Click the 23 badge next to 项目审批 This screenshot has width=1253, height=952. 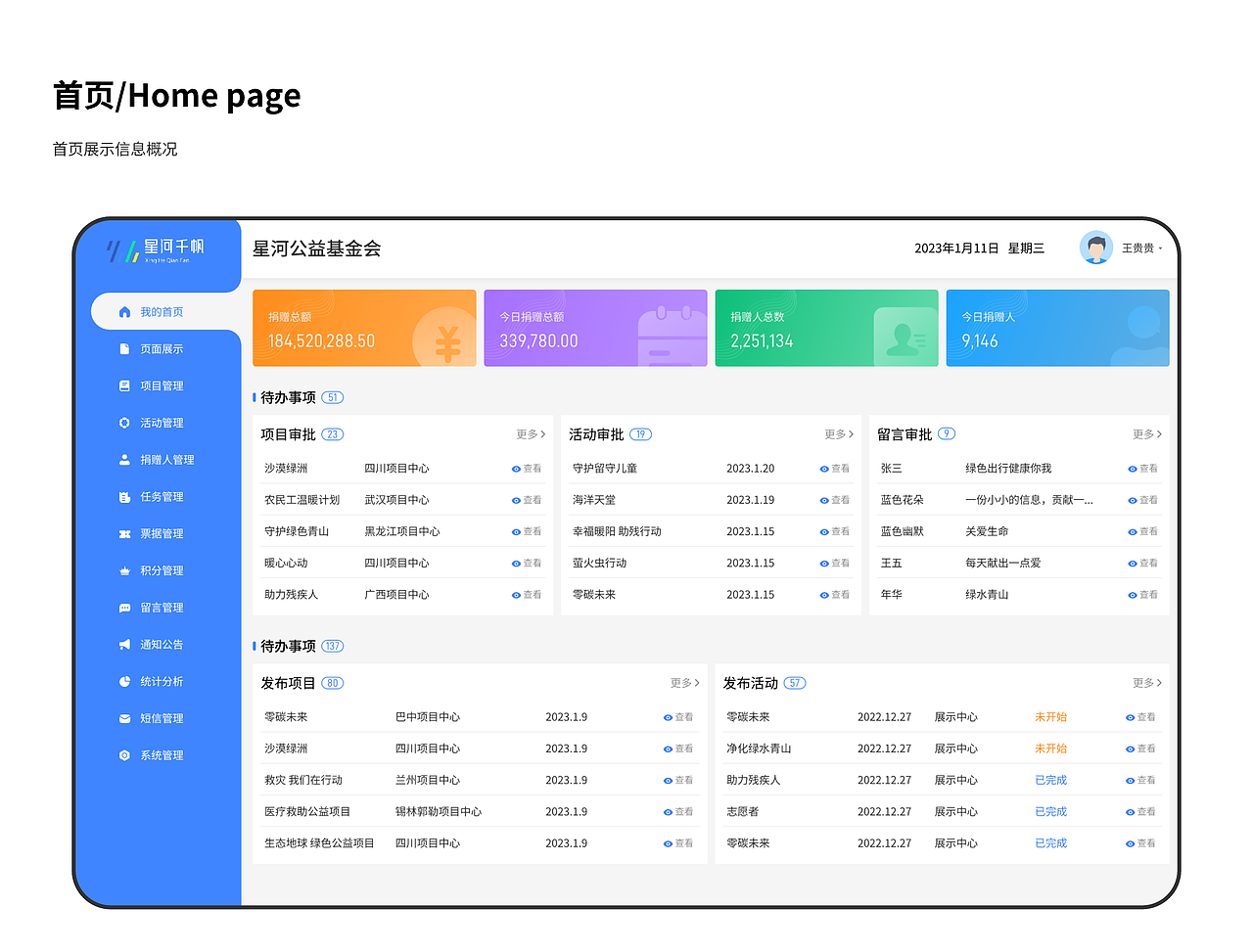(x=333, y=434)
